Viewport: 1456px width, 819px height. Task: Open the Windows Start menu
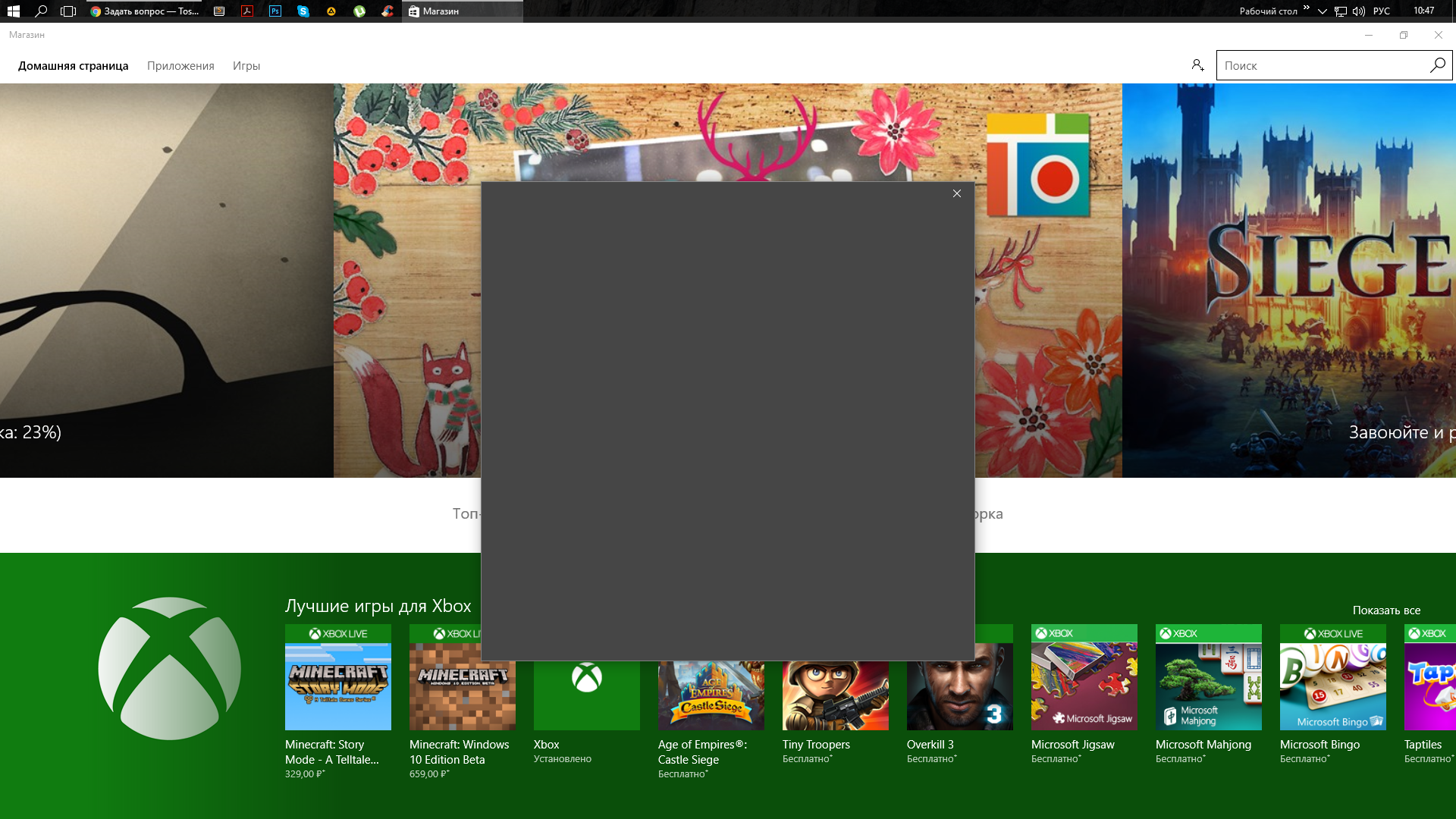[x=13, y=11]
